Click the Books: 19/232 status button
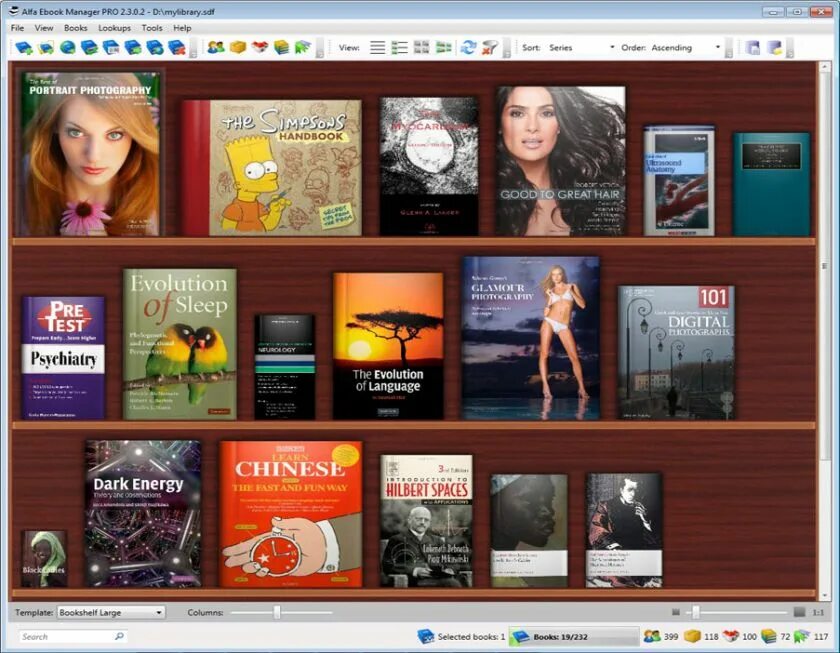The height and width of the screenshot is (653, 840). [573, 636]
